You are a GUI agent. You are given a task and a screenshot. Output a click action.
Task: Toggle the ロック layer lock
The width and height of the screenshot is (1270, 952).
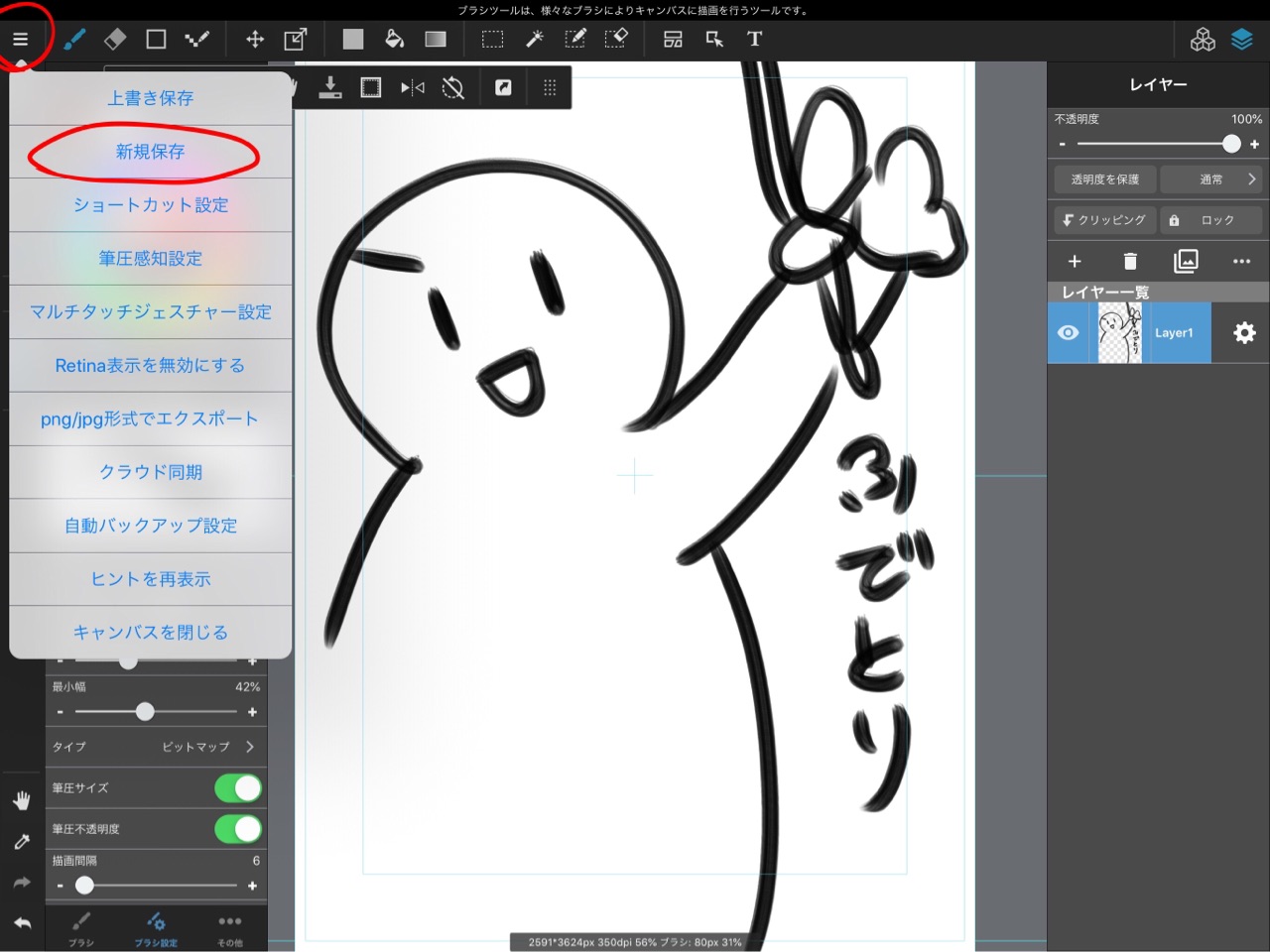1210,220
